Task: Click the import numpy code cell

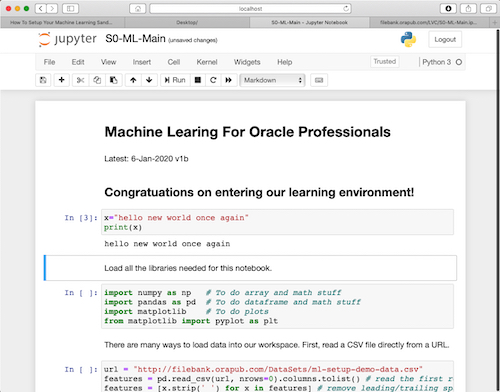Action: pos(277,306)
